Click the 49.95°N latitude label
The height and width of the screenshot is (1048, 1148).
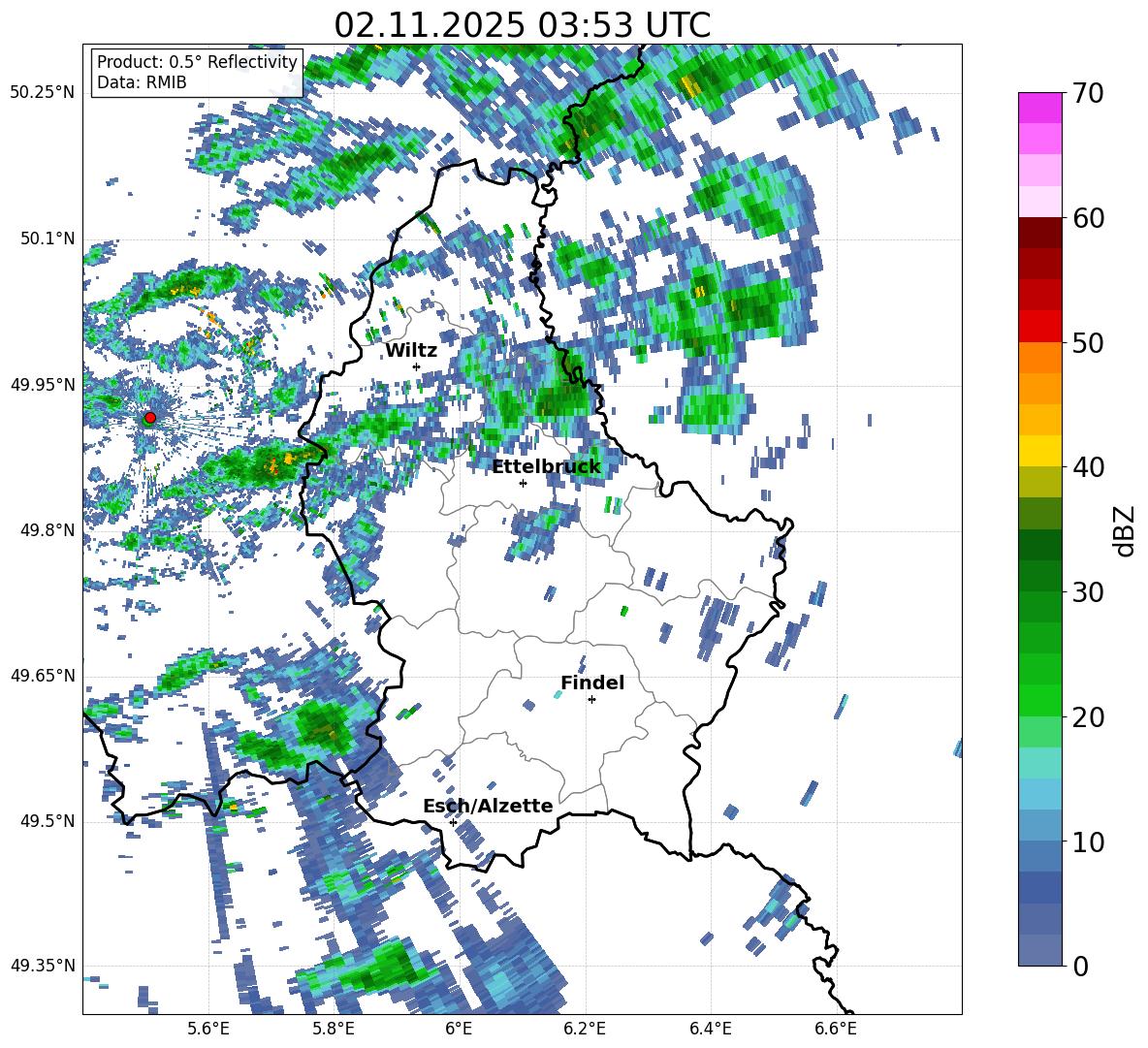[44, 384]
